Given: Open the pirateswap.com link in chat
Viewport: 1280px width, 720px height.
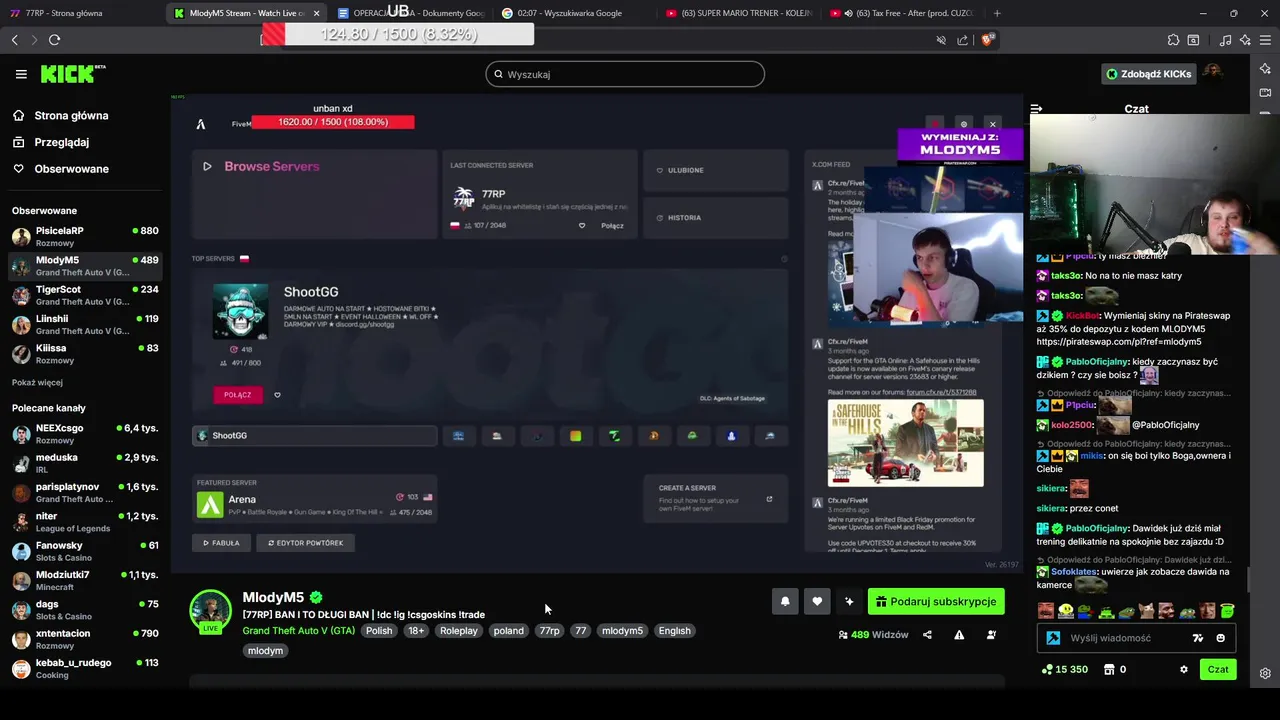Looking at the screenshot, I should [1119, 342].
